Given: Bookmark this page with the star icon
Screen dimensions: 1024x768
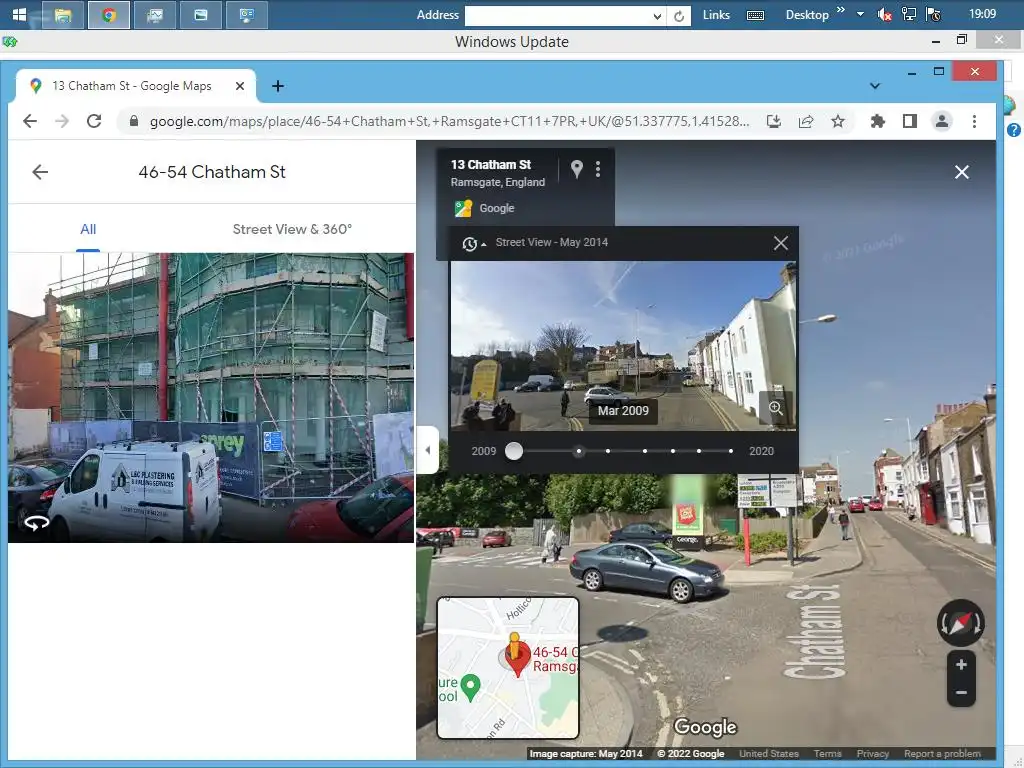Looking at the screenshot, I should 838,121.
